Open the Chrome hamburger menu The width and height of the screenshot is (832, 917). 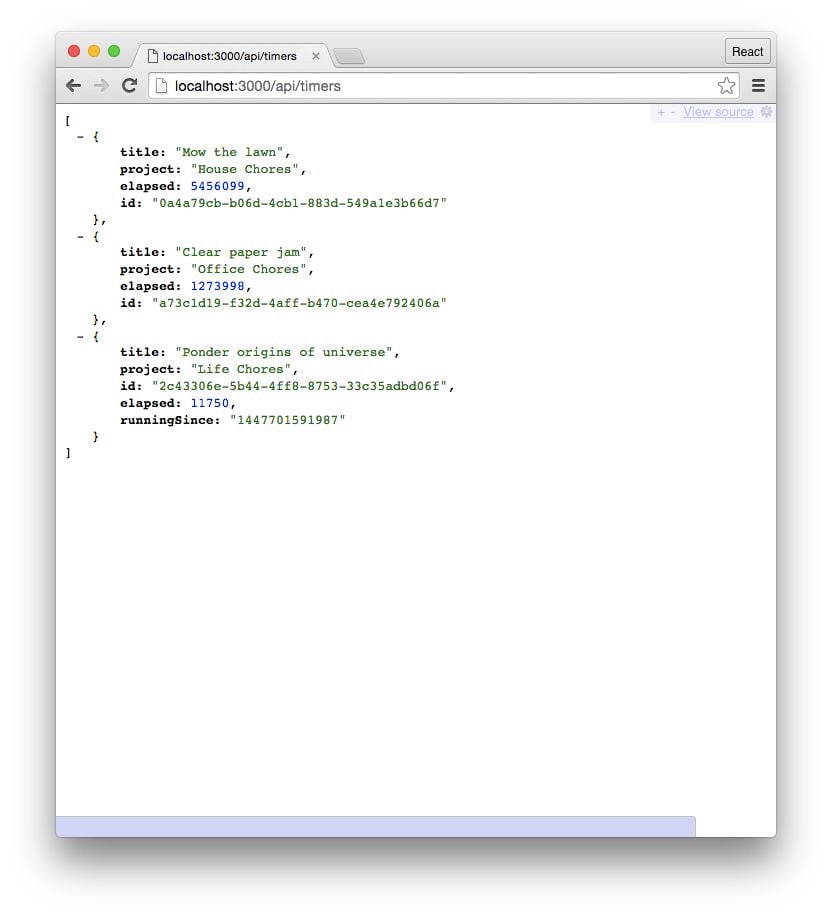point(758,86)
